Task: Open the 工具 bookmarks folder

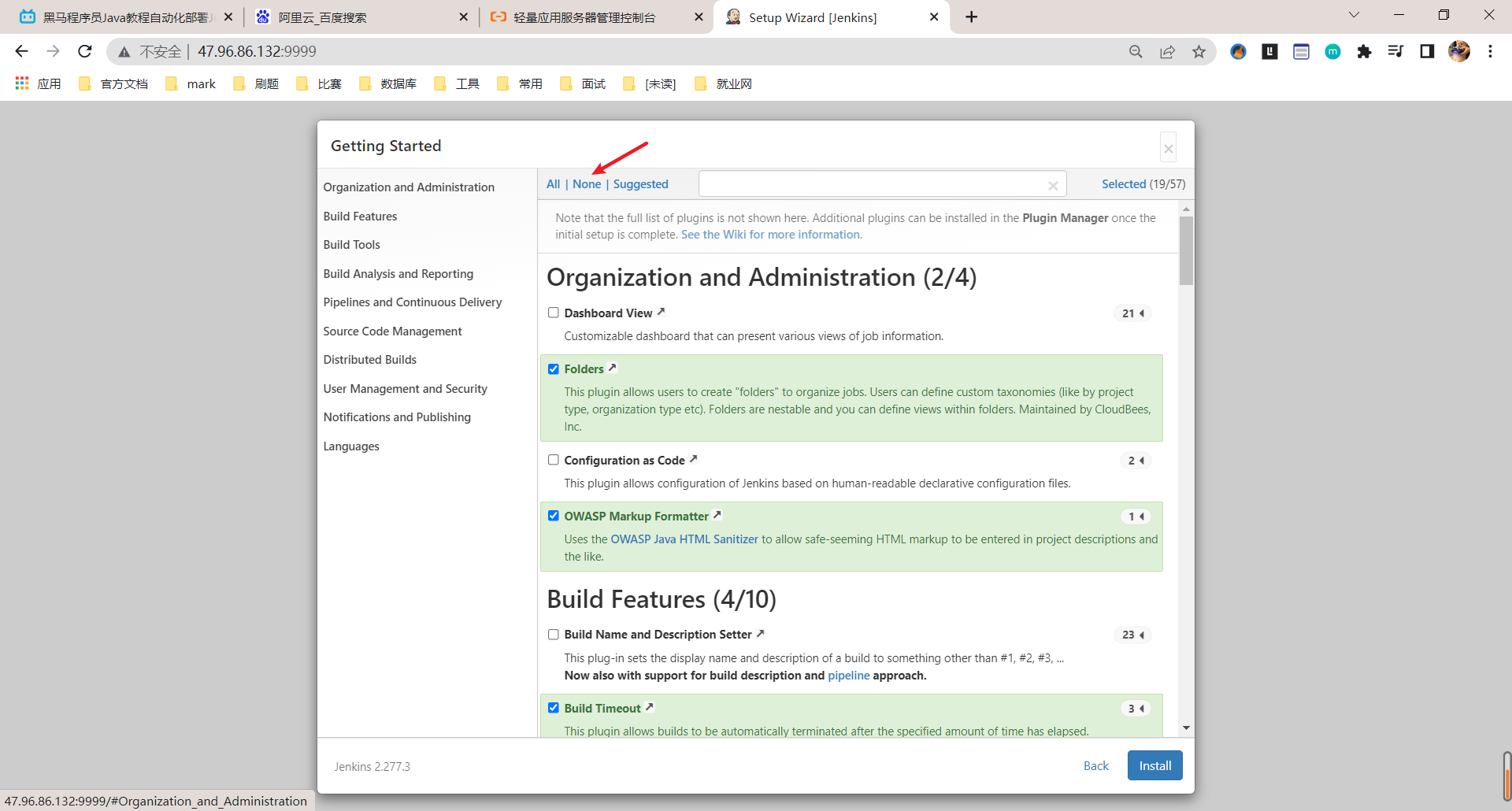Action: point(457,83)
